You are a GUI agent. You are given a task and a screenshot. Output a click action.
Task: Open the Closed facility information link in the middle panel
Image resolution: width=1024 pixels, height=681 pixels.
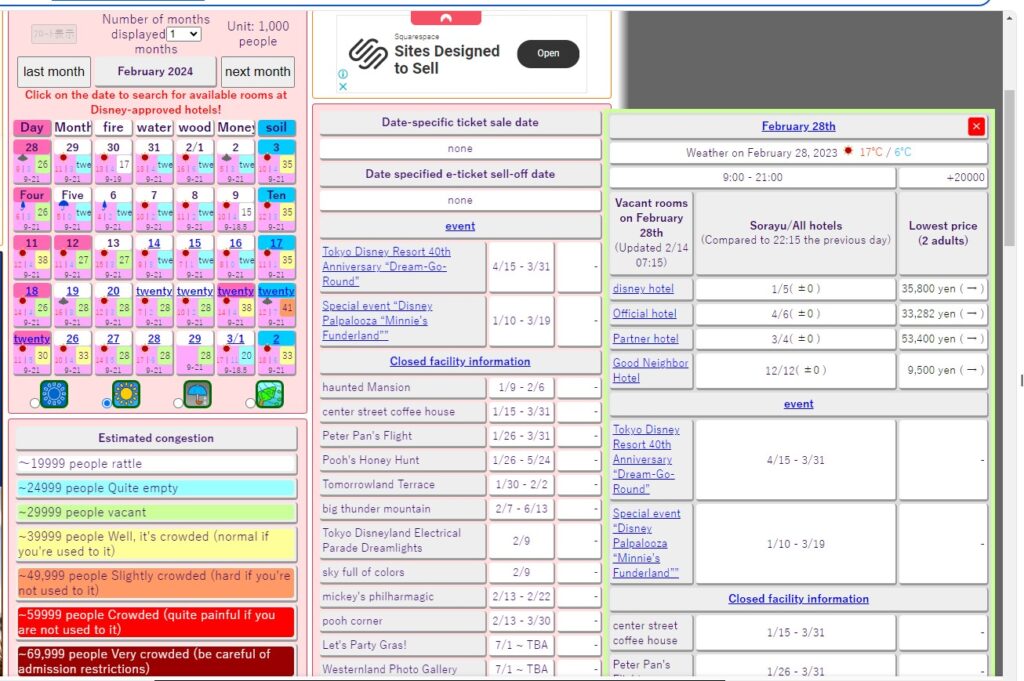click(x=460, y=361)
